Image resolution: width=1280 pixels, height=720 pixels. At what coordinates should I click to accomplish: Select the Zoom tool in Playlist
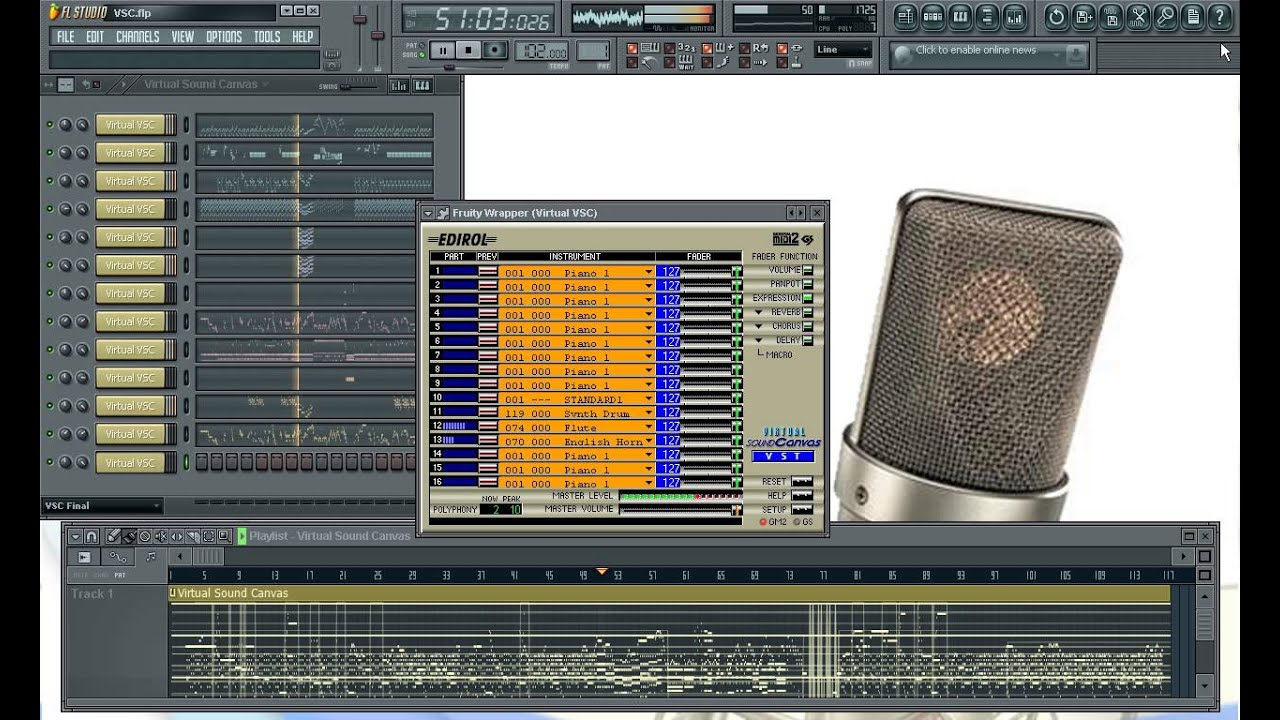(224, 536)
